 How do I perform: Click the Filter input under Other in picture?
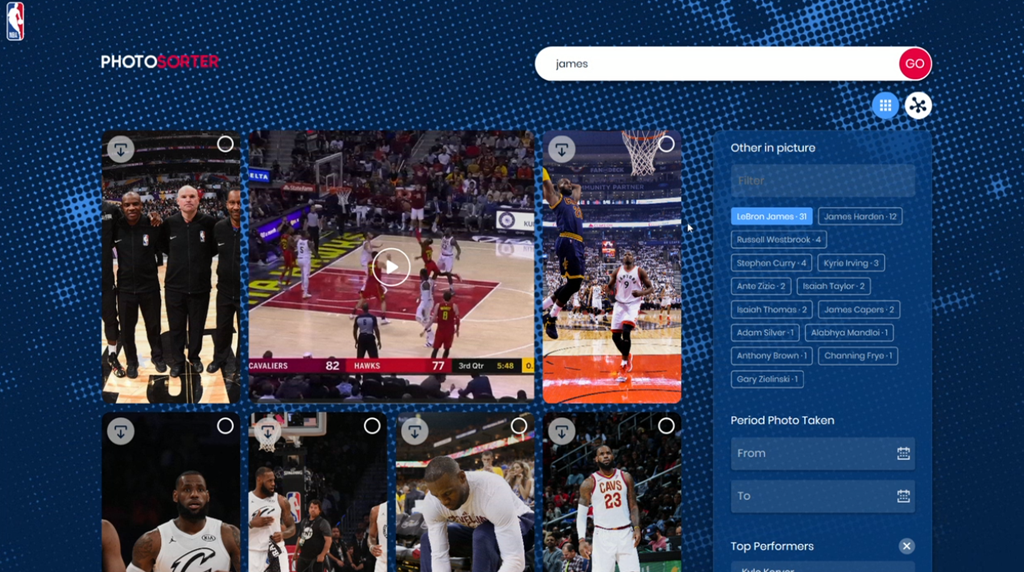click(823, 181)
